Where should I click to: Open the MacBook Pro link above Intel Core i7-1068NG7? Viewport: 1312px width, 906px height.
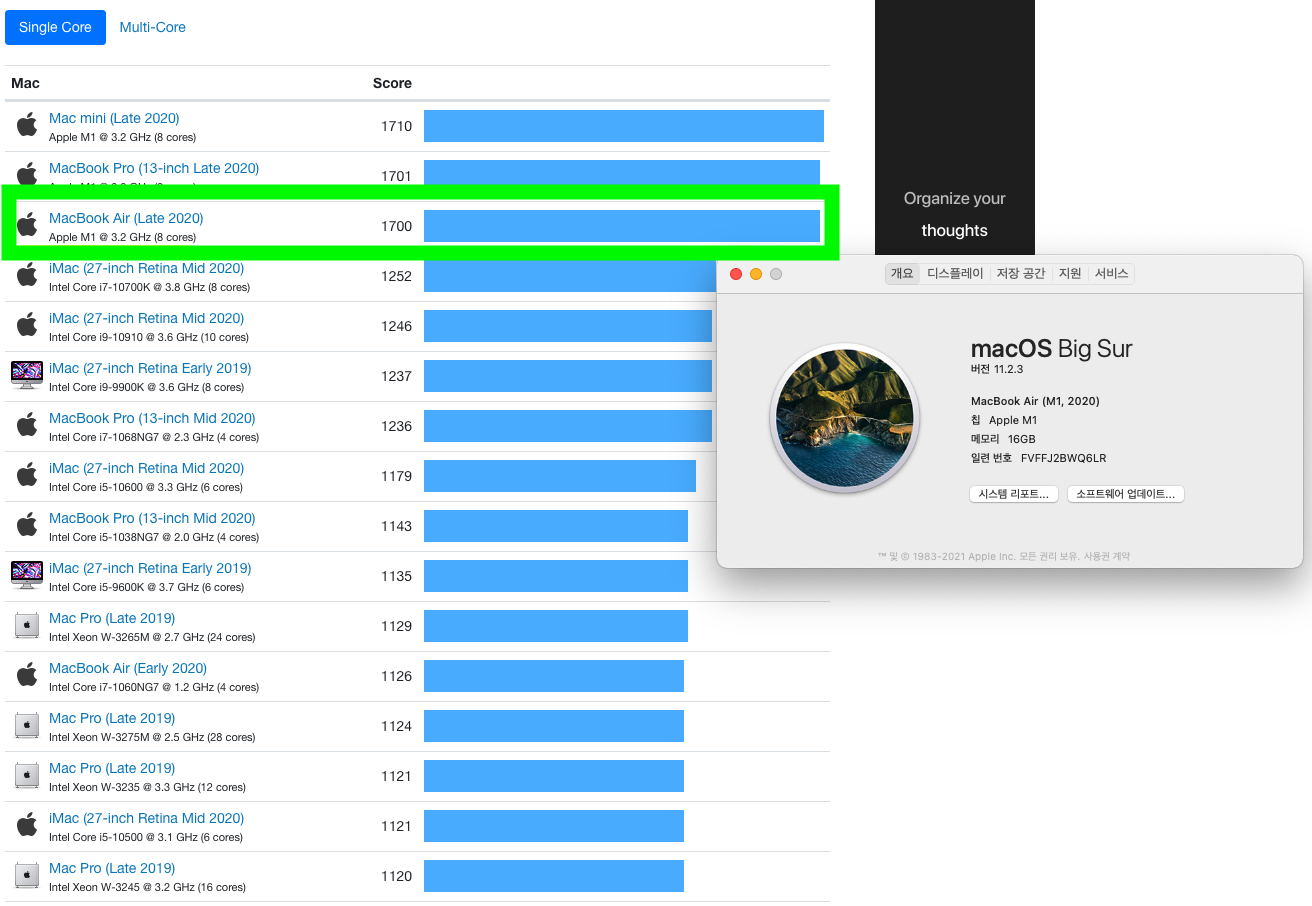point(152,418)
